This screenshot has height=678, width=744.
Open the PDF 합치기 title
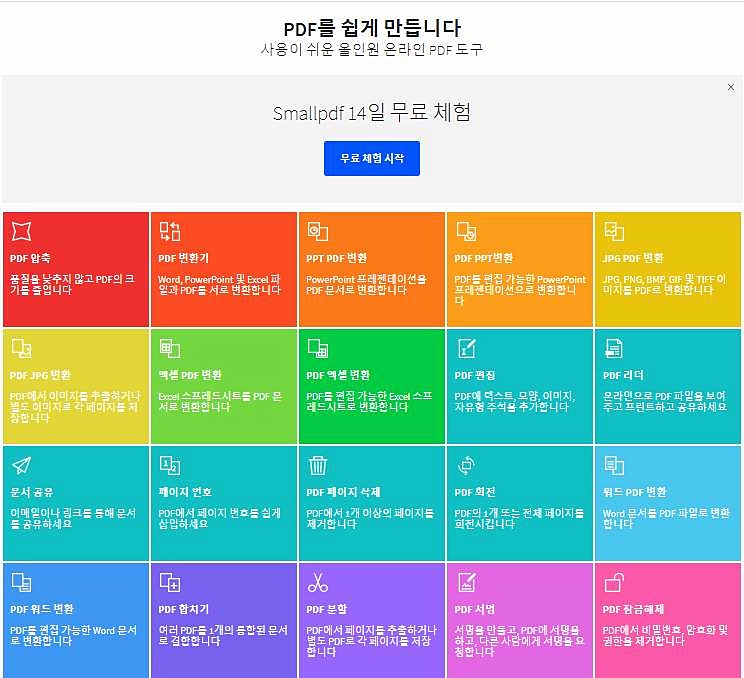184,609
